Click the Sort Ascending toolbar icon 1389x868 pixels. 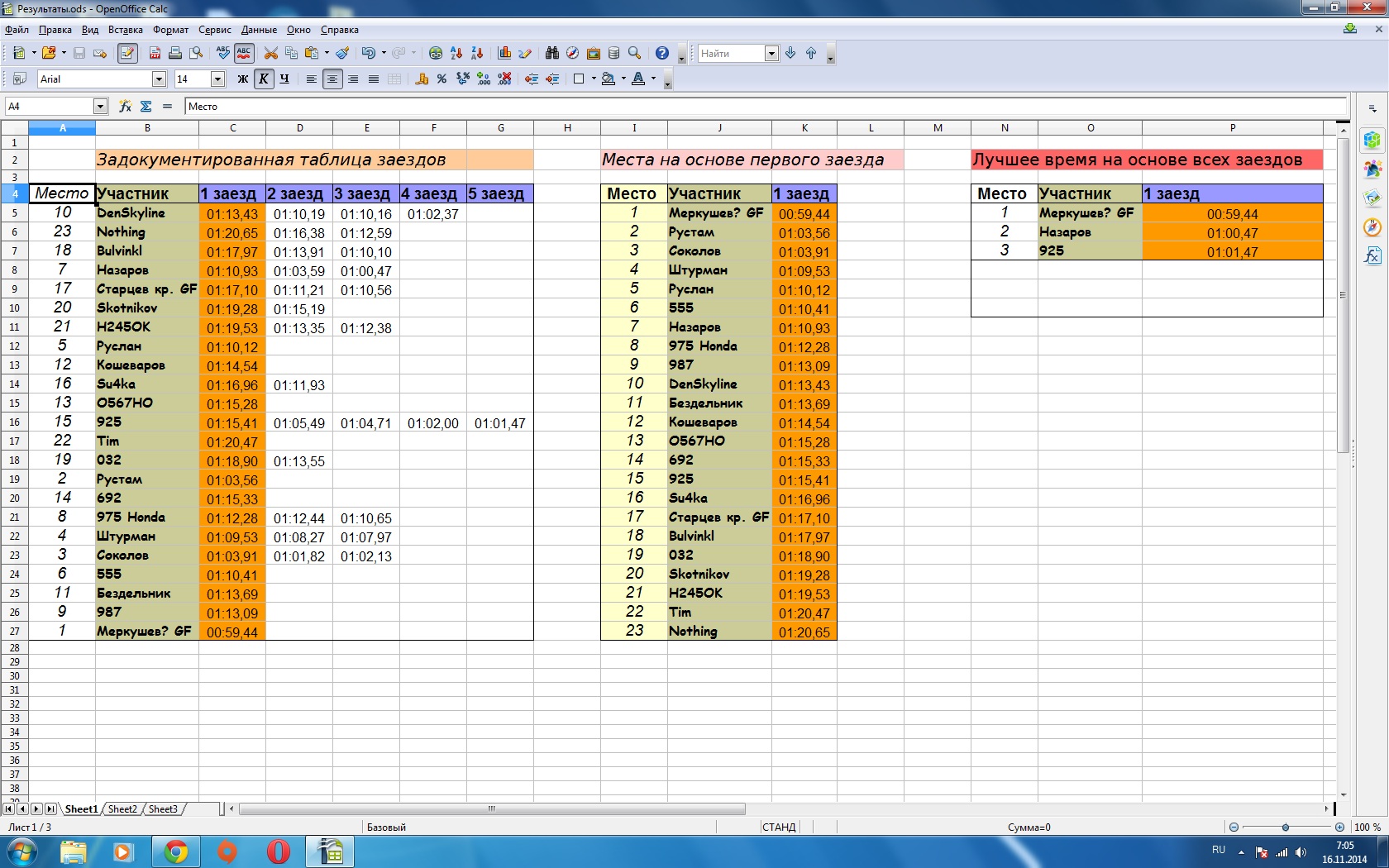(456, 53)
